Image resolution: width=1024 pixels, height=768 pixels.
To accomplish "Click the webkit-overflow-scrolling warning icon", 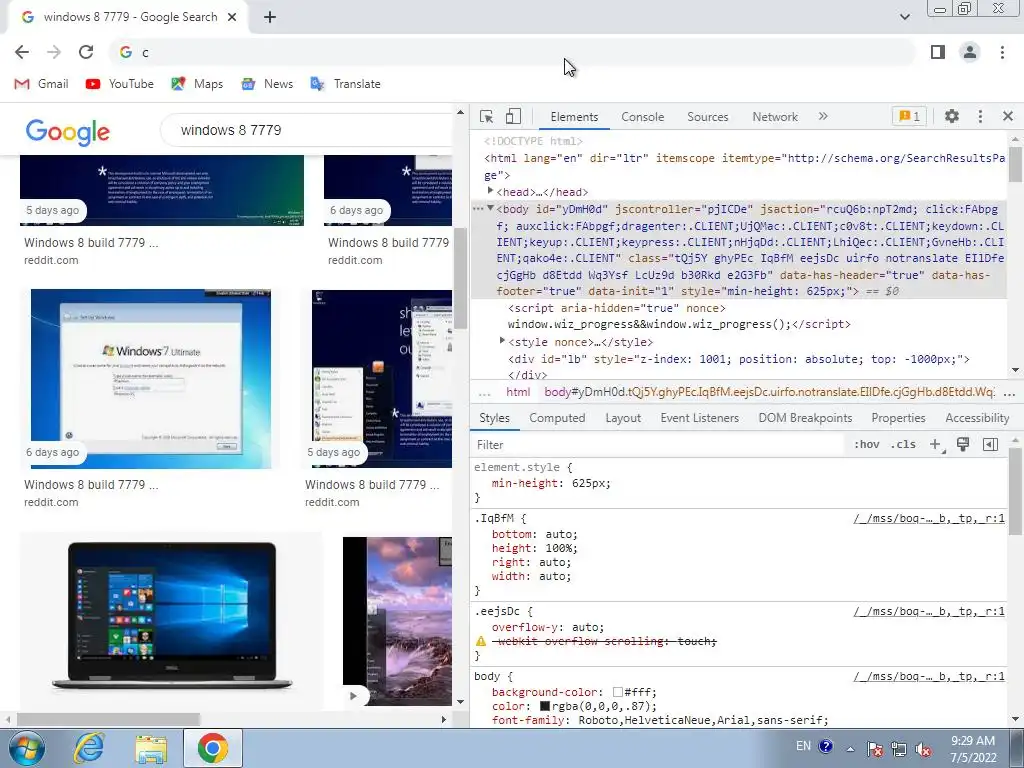I will 481,641.
